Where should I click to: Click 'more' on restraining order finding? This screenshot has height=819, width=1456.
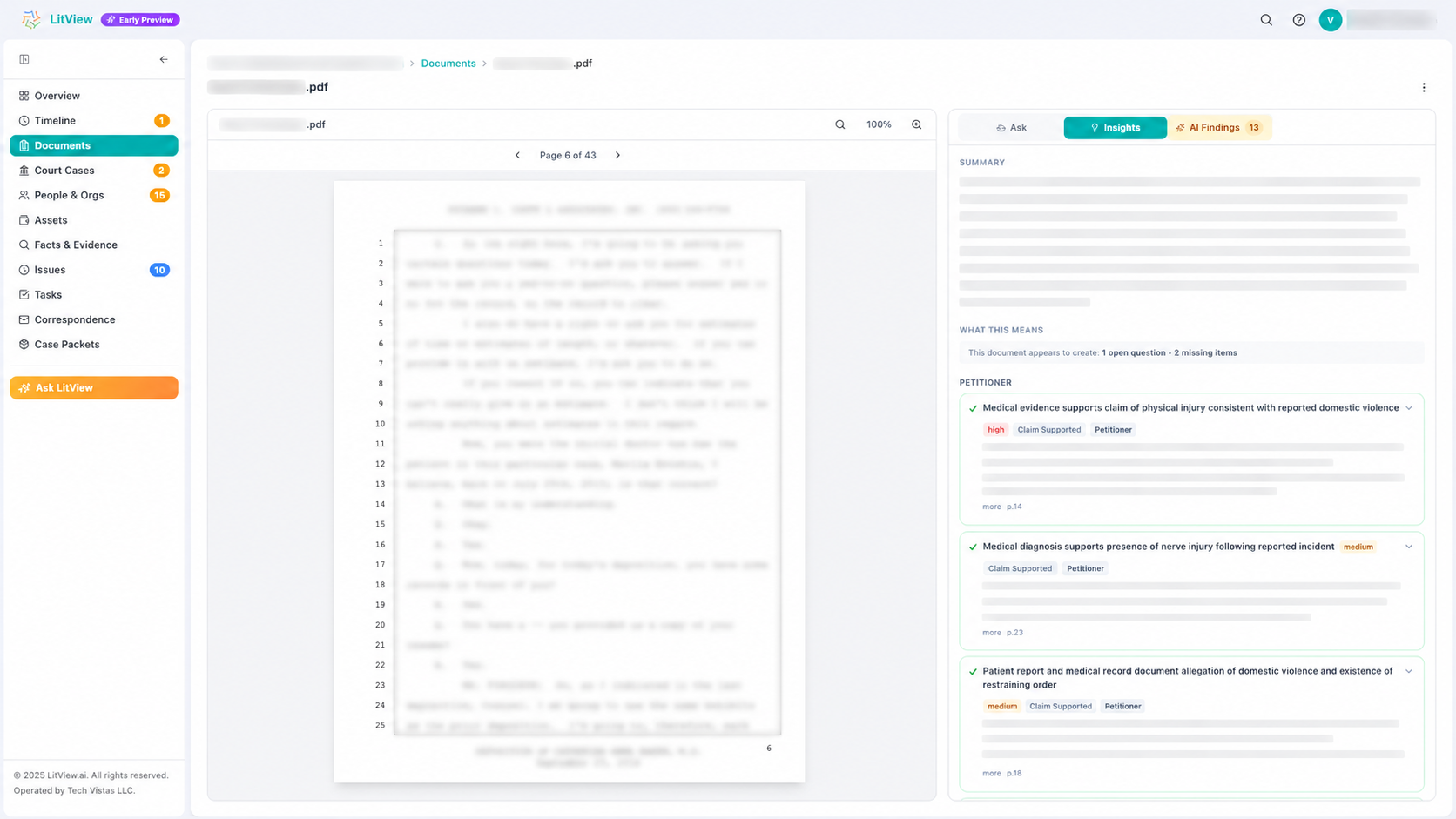(992, 773)
